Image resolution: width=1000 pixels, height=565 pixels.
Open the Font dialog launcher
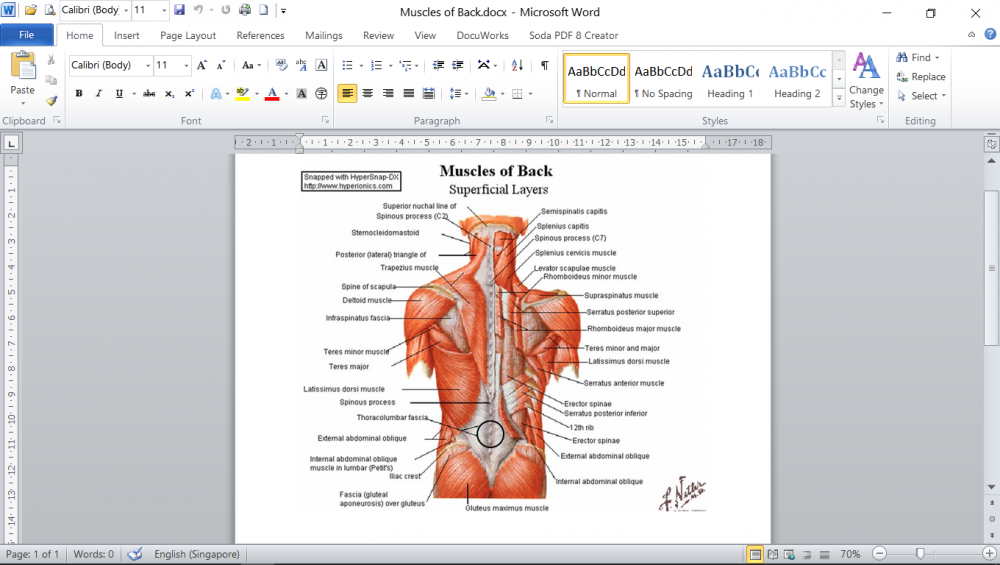tap(325, 120)
